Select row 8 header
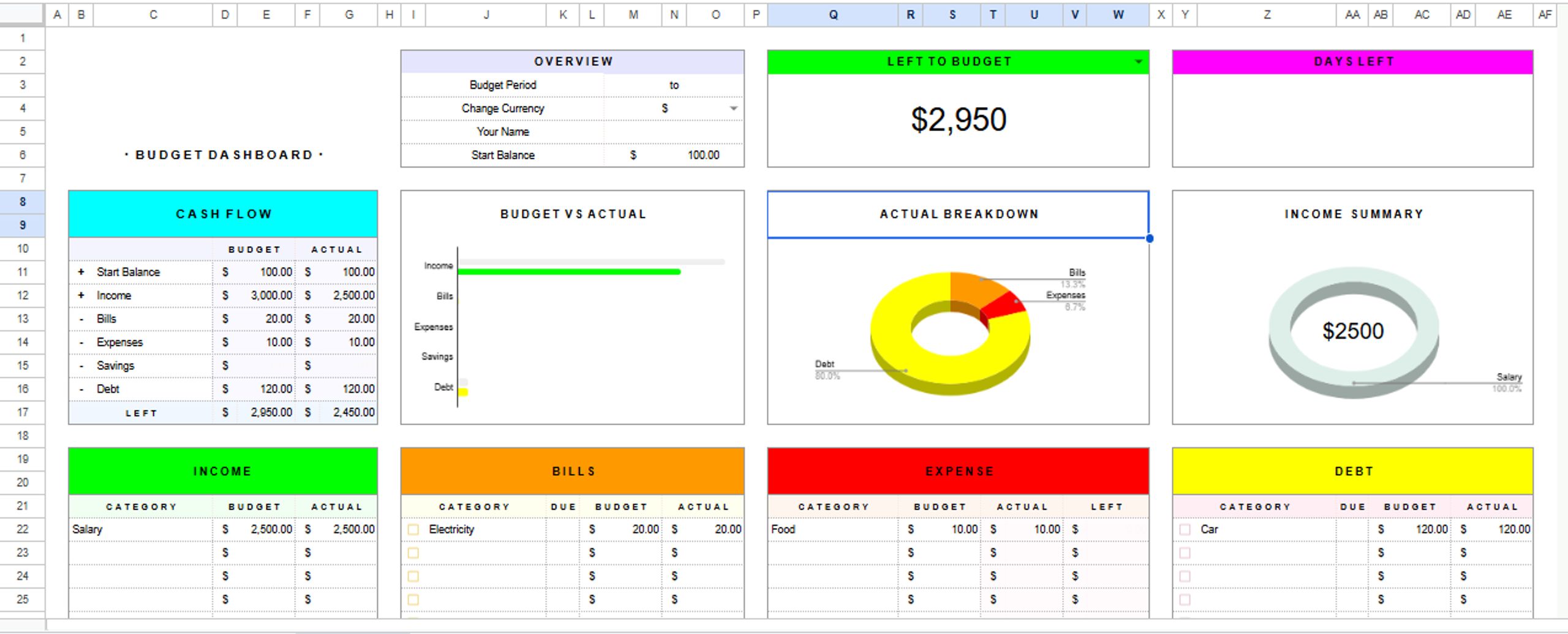Viewport: 1568px width, 634px height. tap(23, 202)
